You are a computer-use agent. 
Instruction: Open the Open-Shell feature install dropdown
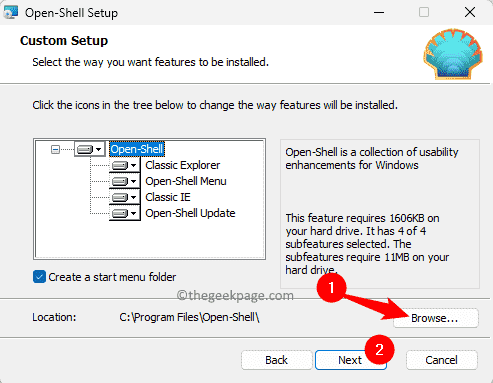click(x=89, y=149)
